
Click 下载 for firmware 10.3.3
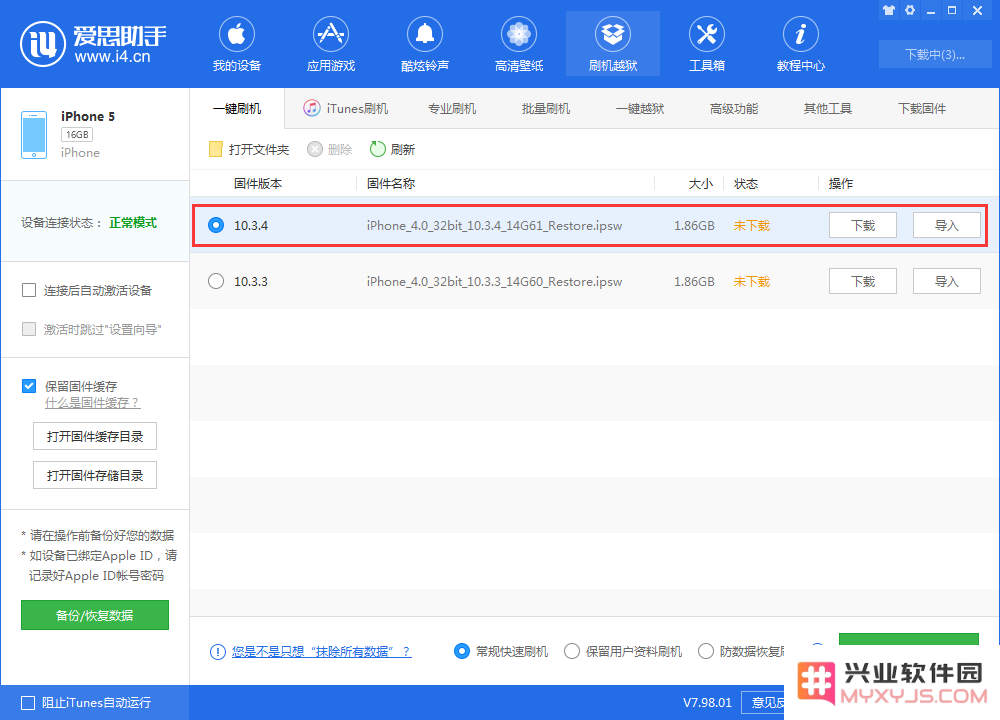coord(863,281)
